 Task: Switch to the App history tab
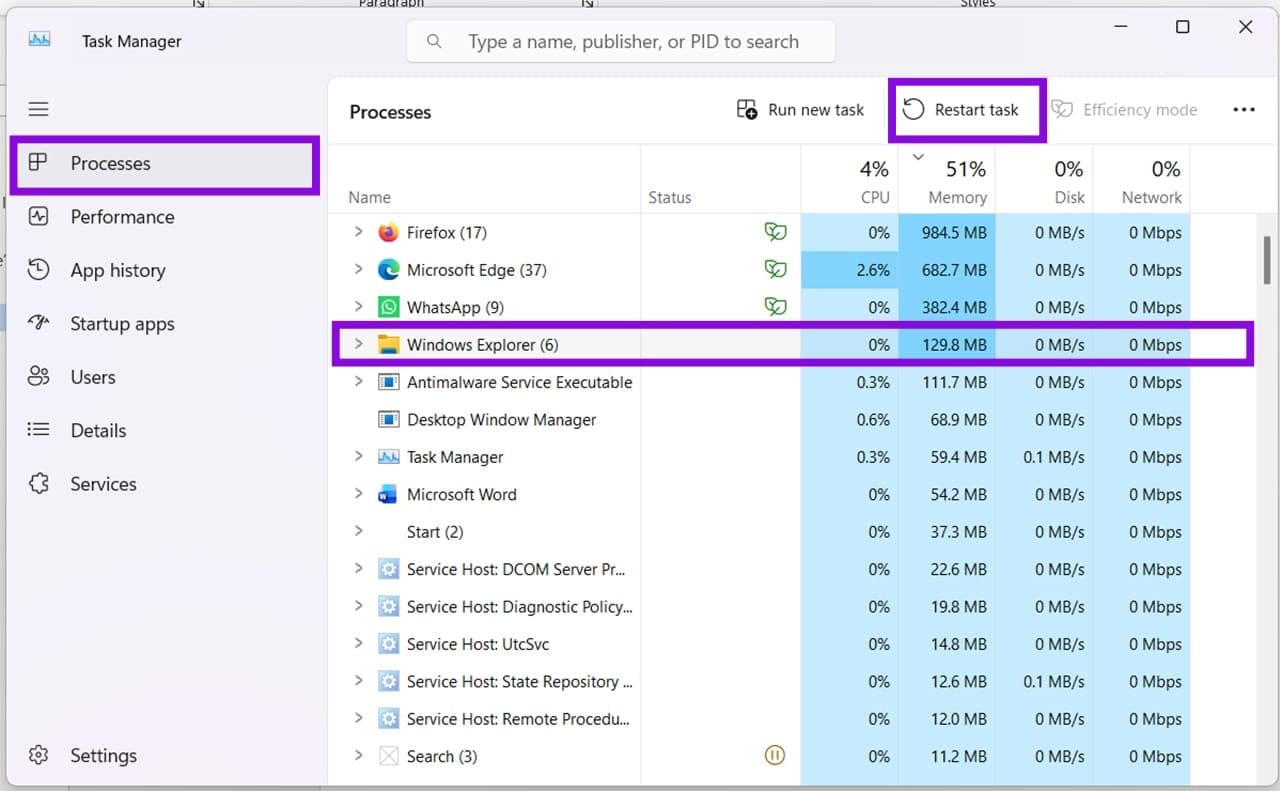pyautogui.click(x=165, y=270)
